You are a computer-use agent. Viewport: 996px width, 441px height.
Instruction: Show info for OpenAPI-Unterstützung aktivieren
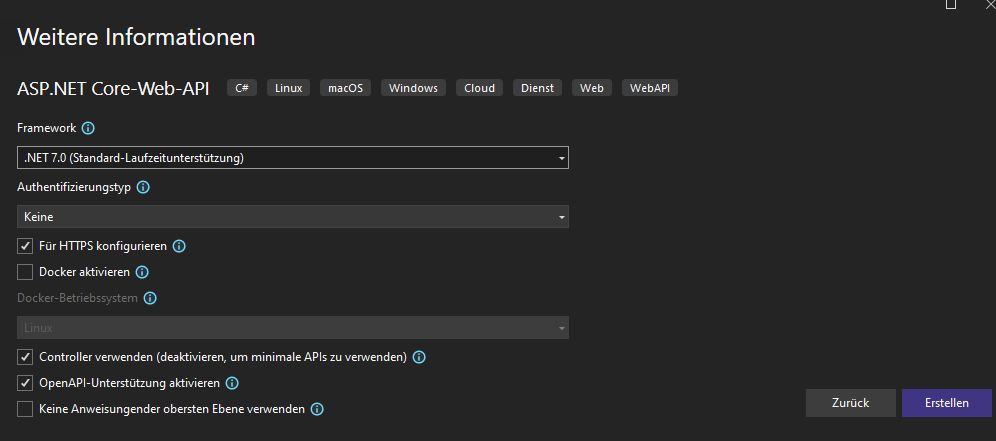[x=232, y=383]
